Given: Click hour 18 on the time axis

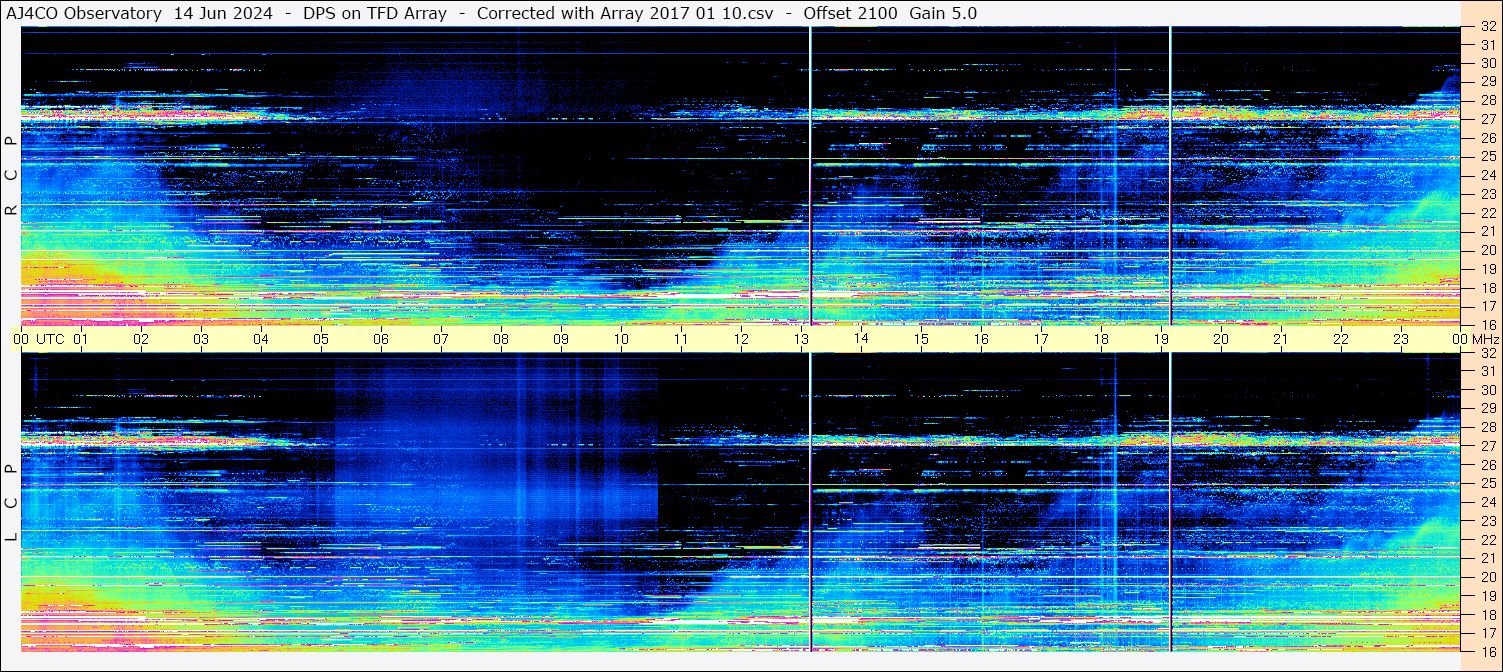Looking at the screenshot, I should pyautogui.click(x=1101, y=339).
